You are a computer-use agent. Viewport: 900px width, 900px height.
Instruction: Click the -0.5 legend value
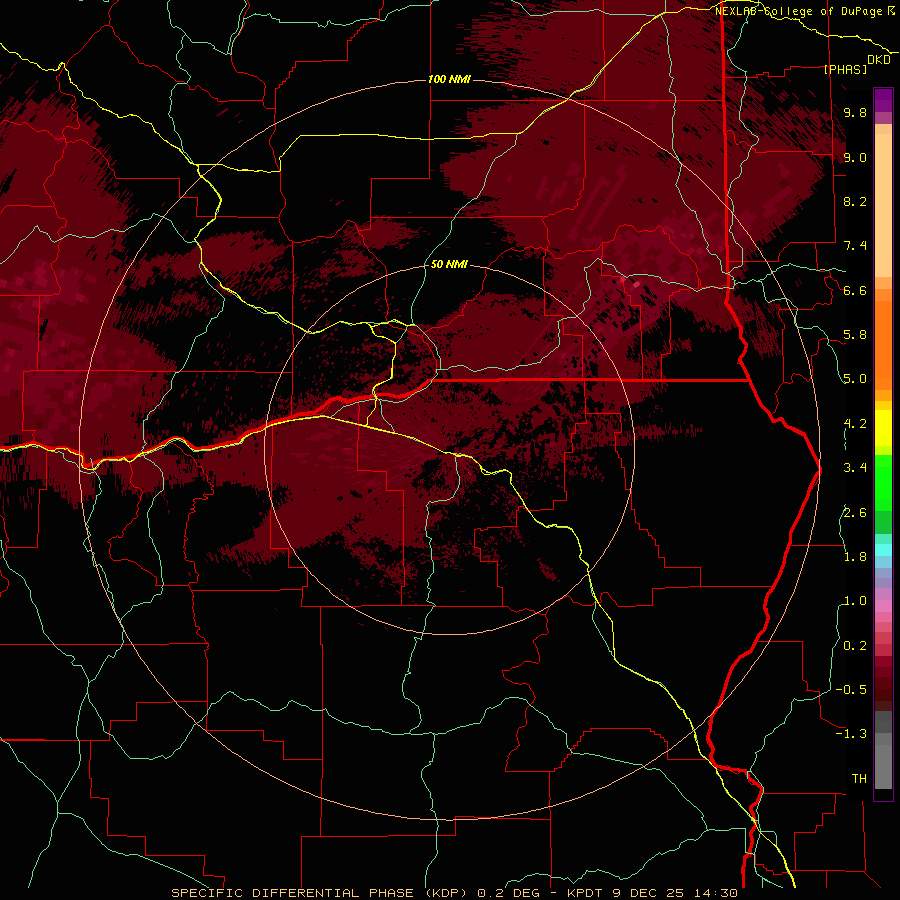pos(851,690)
